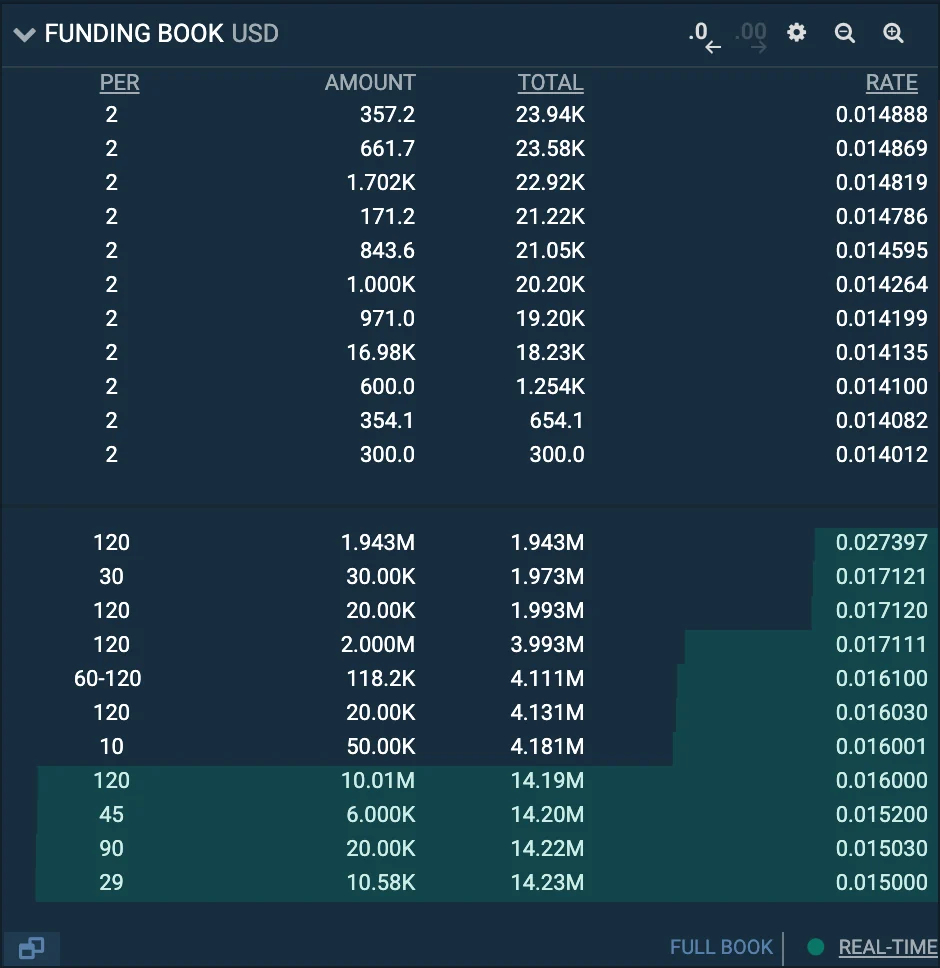940x968 pixels.
Task: Select offer rate 0.015200
Action: coord(881,814)
